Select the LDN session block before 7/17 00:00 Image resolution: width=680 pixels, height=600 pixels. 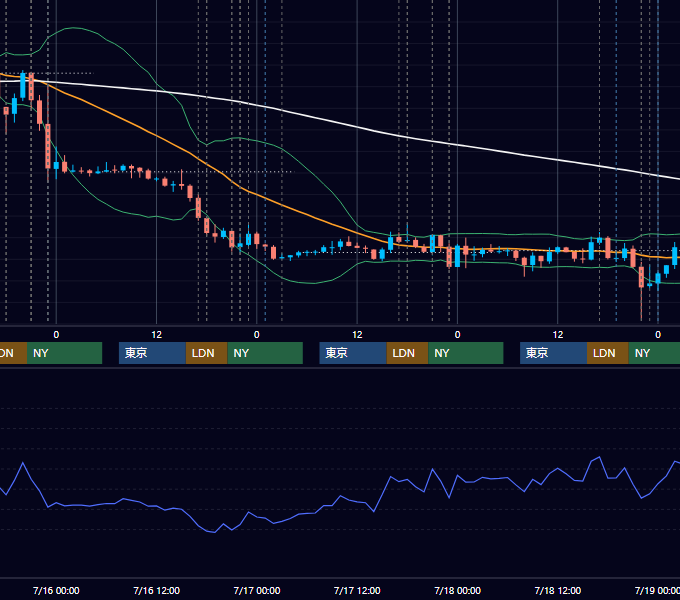(x=206, y=353)
